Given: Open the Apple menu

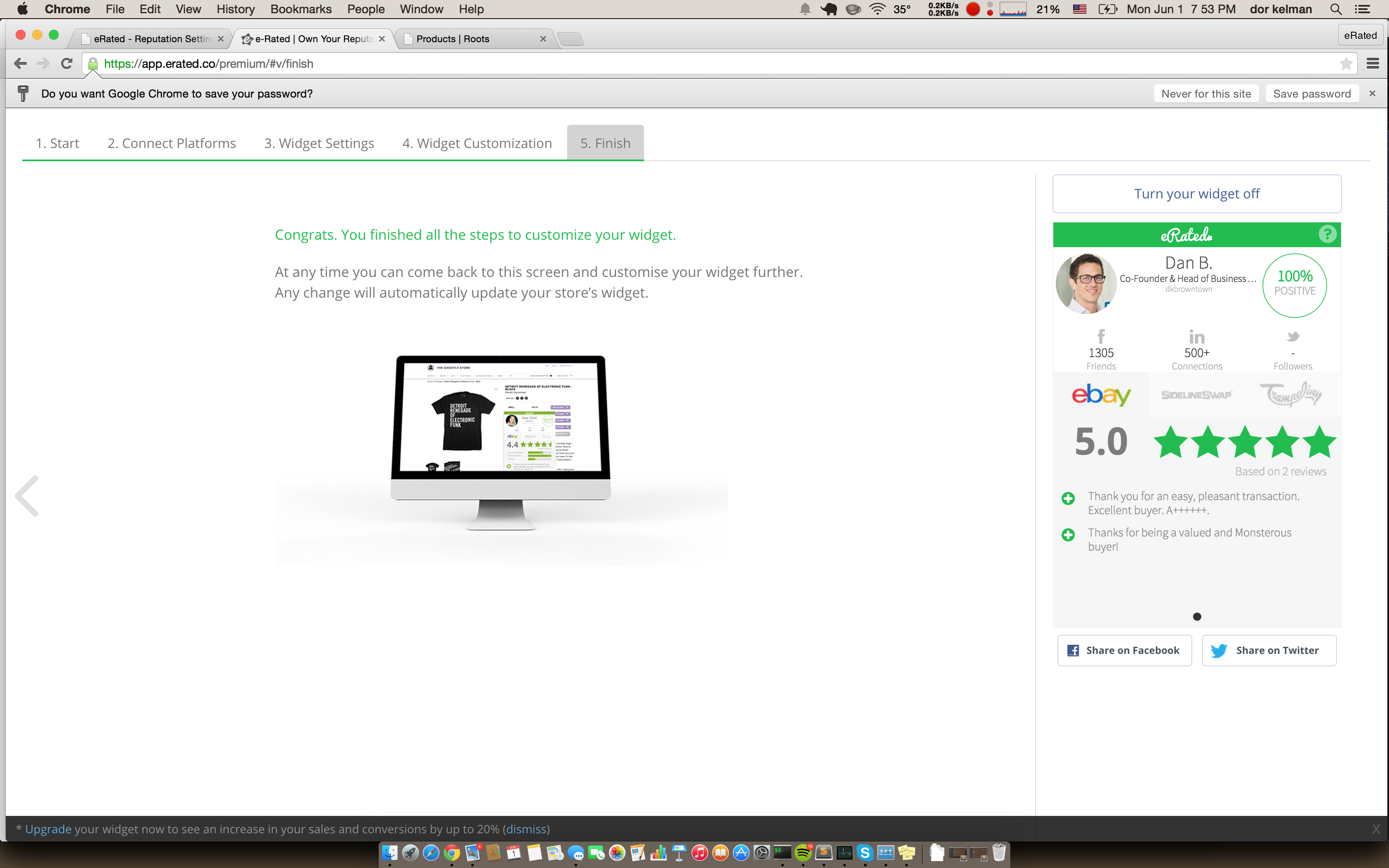Looking at the screenshot, I should [x=22, y=9].
